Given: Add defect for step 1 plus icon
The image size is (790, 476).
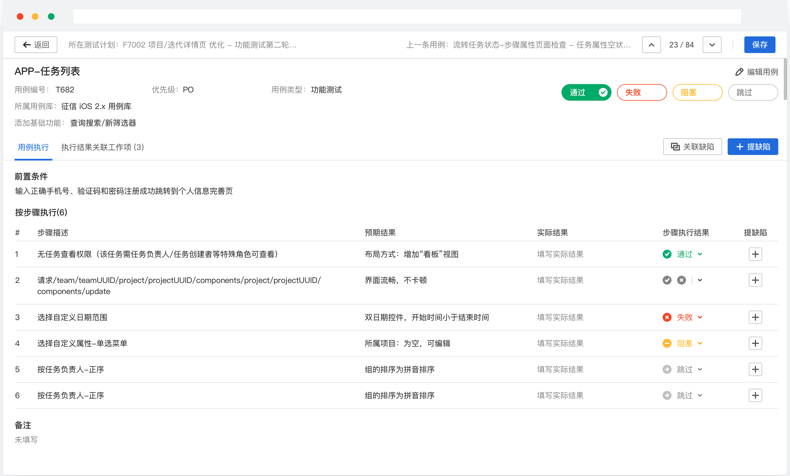Looking at the screenshot, I should [755, 254].
